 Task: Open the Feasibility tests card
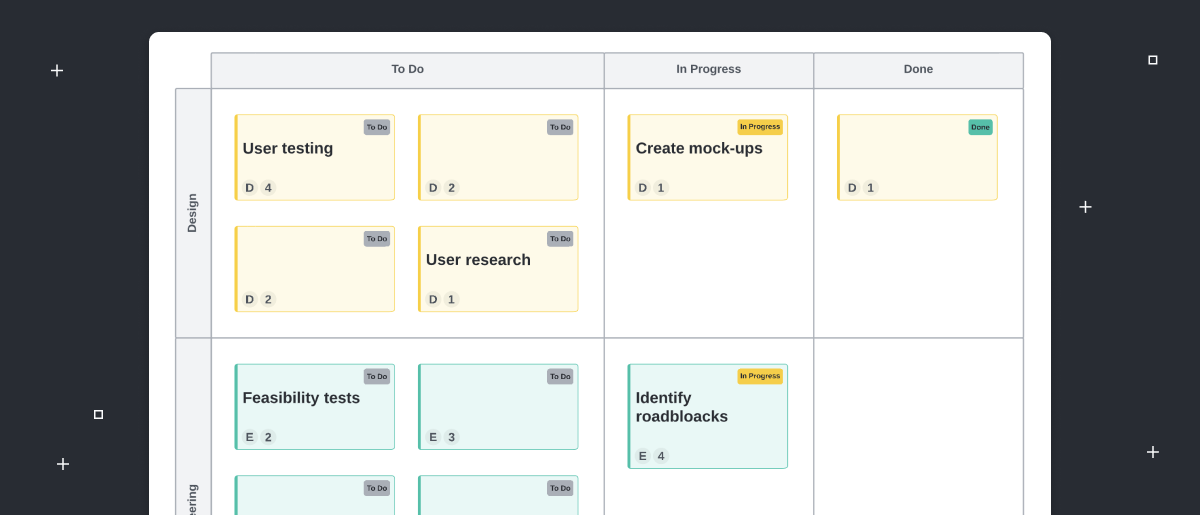point(314,407)
